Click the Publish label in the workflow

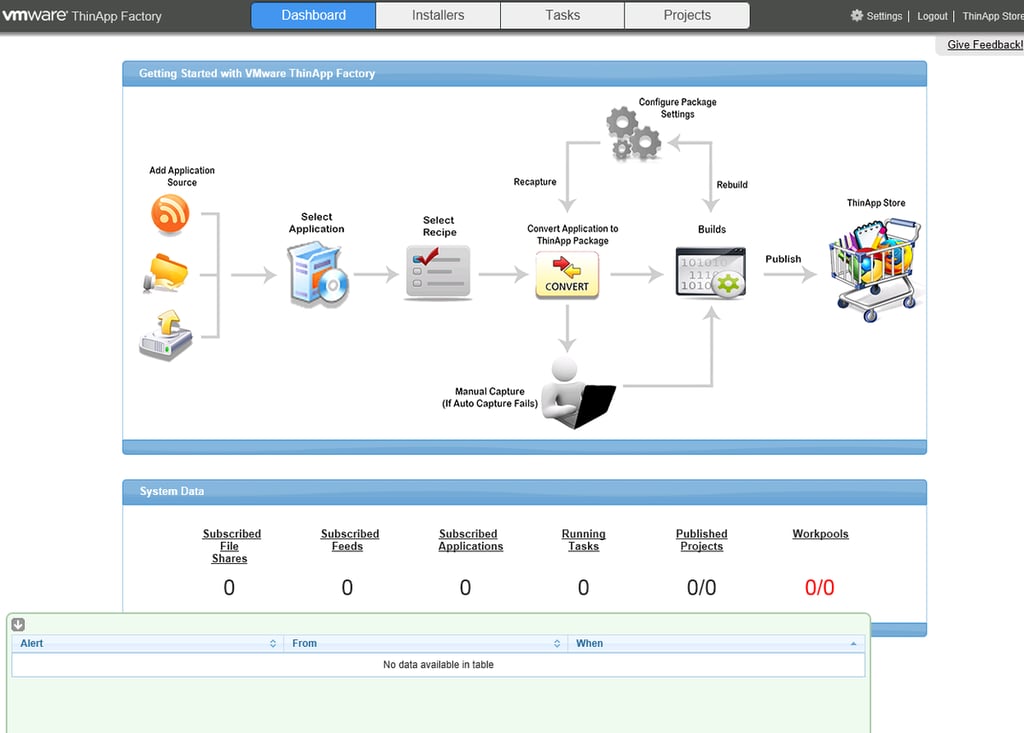click(x=783, y=259)
